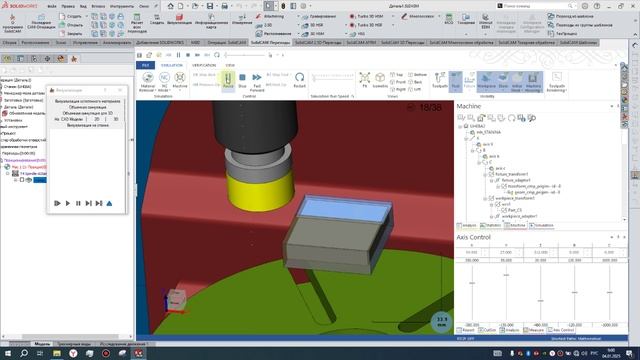The image size is (640, 360).
Task: Switch to the Analysis tab under Machine panel
Action: (x=467, y=225)
